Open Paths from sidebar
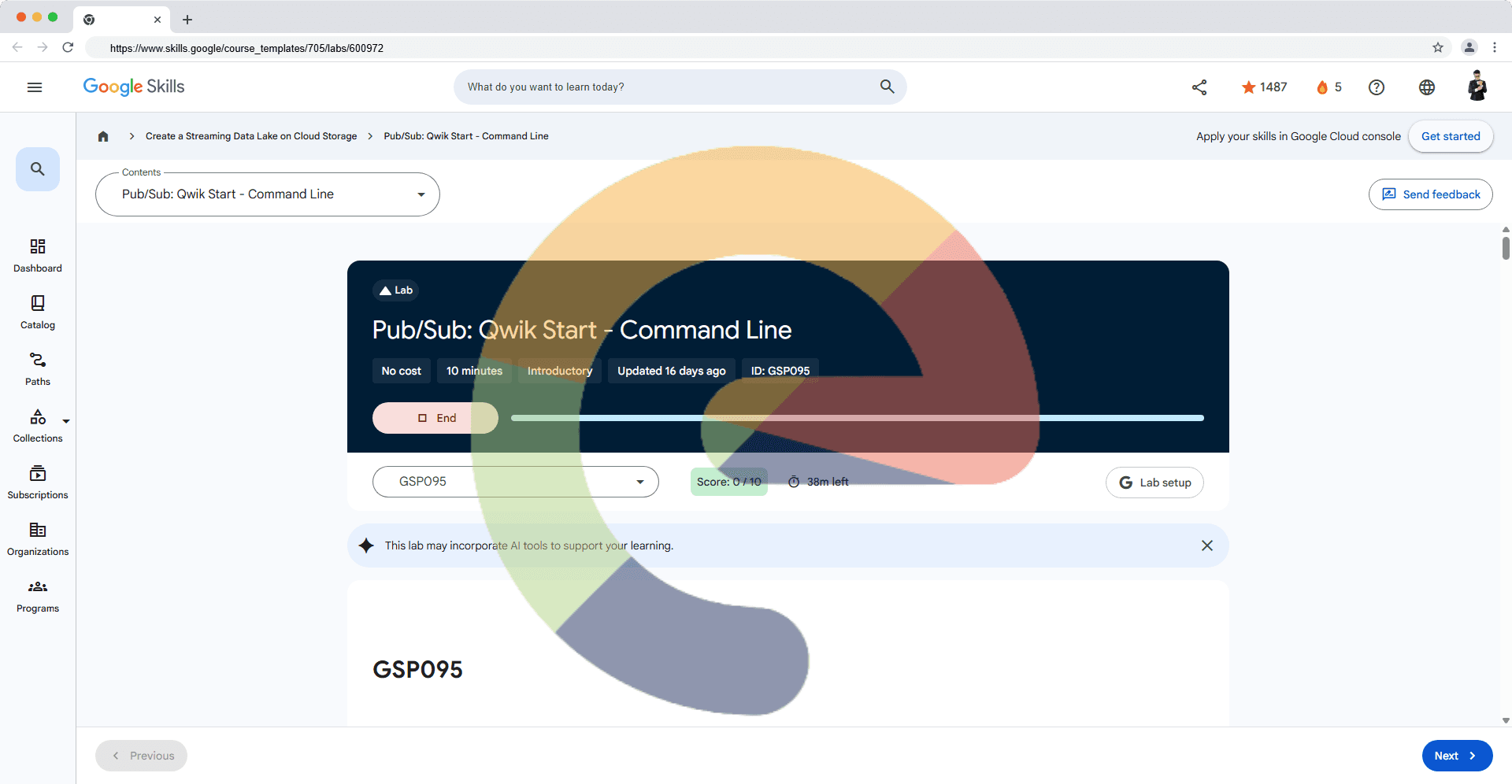The height and width of the screenshot is (784, 1512). point(38,369)
